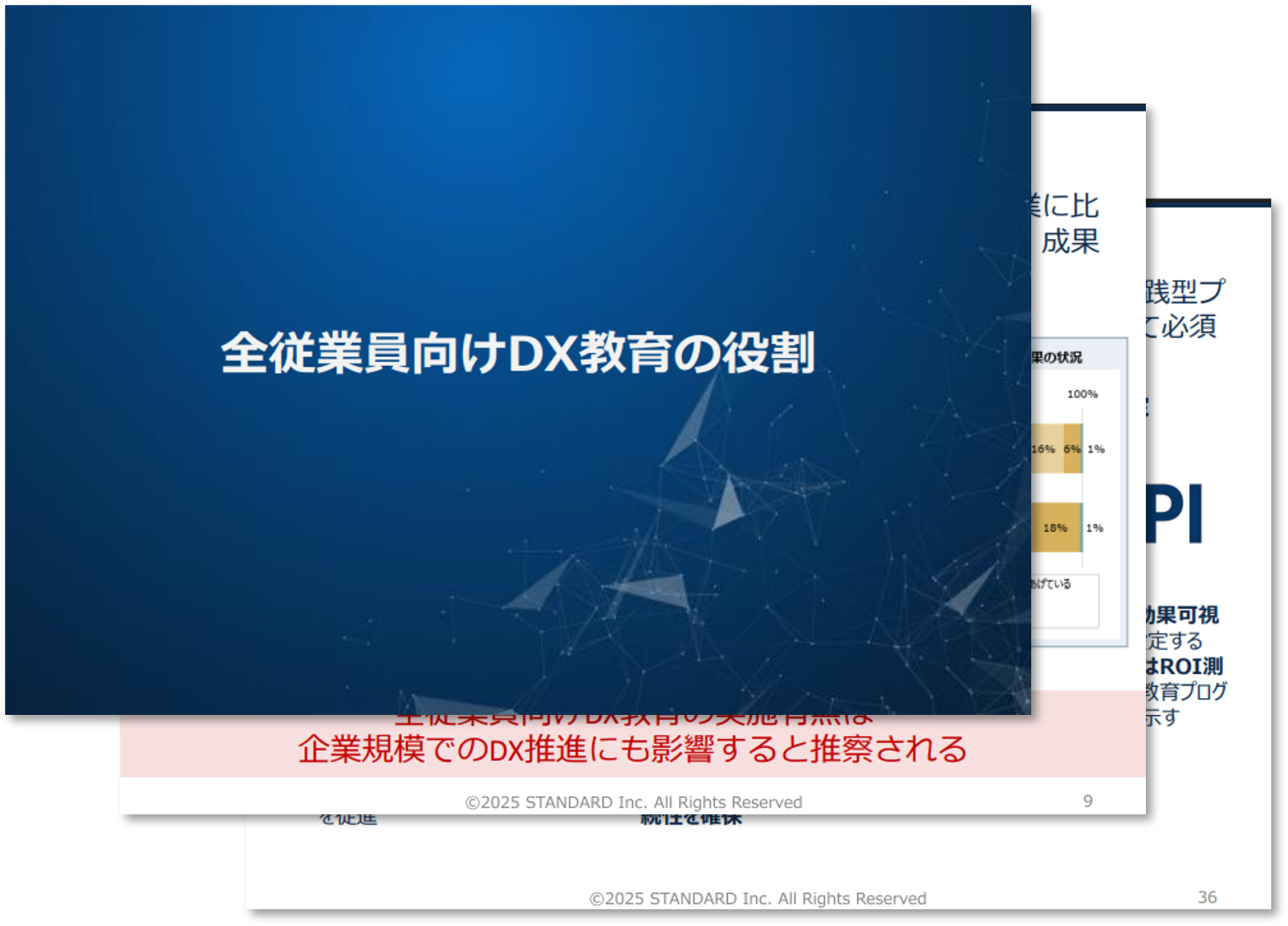Select the 16% bar segment
Viewport: 1288px width, 926px height.
(1045, 449)
